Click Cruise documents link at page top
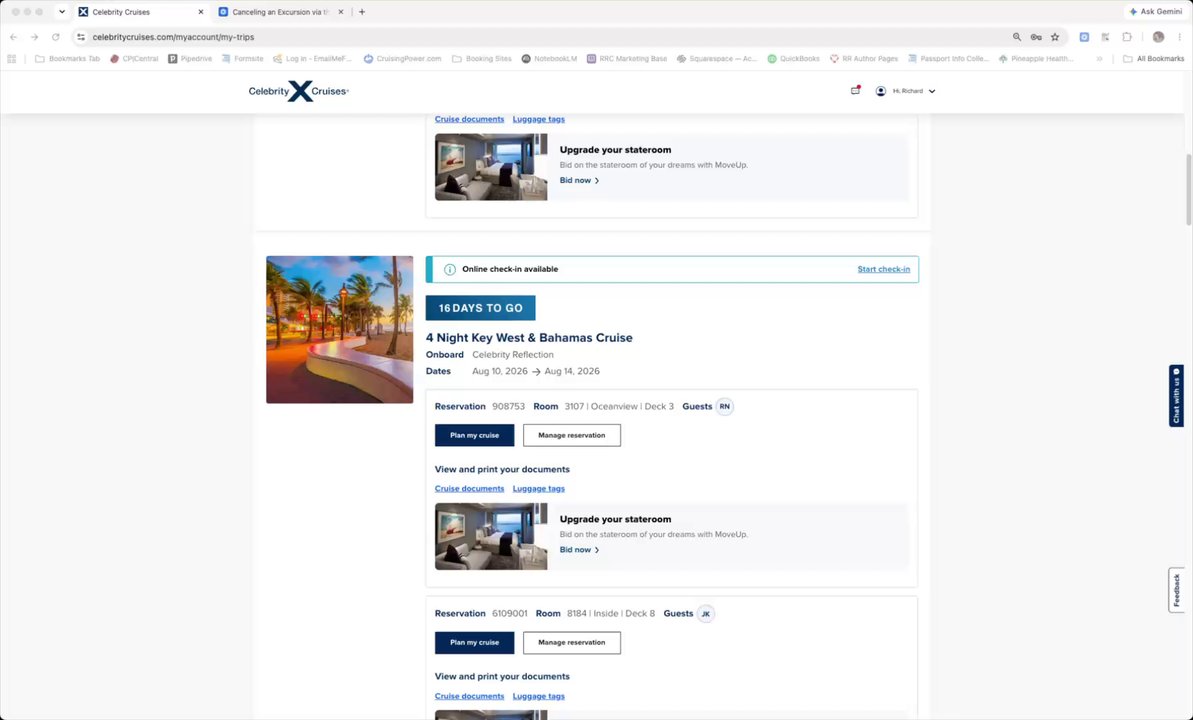This screenshot has width=1193, height=720. click(469, 119)
